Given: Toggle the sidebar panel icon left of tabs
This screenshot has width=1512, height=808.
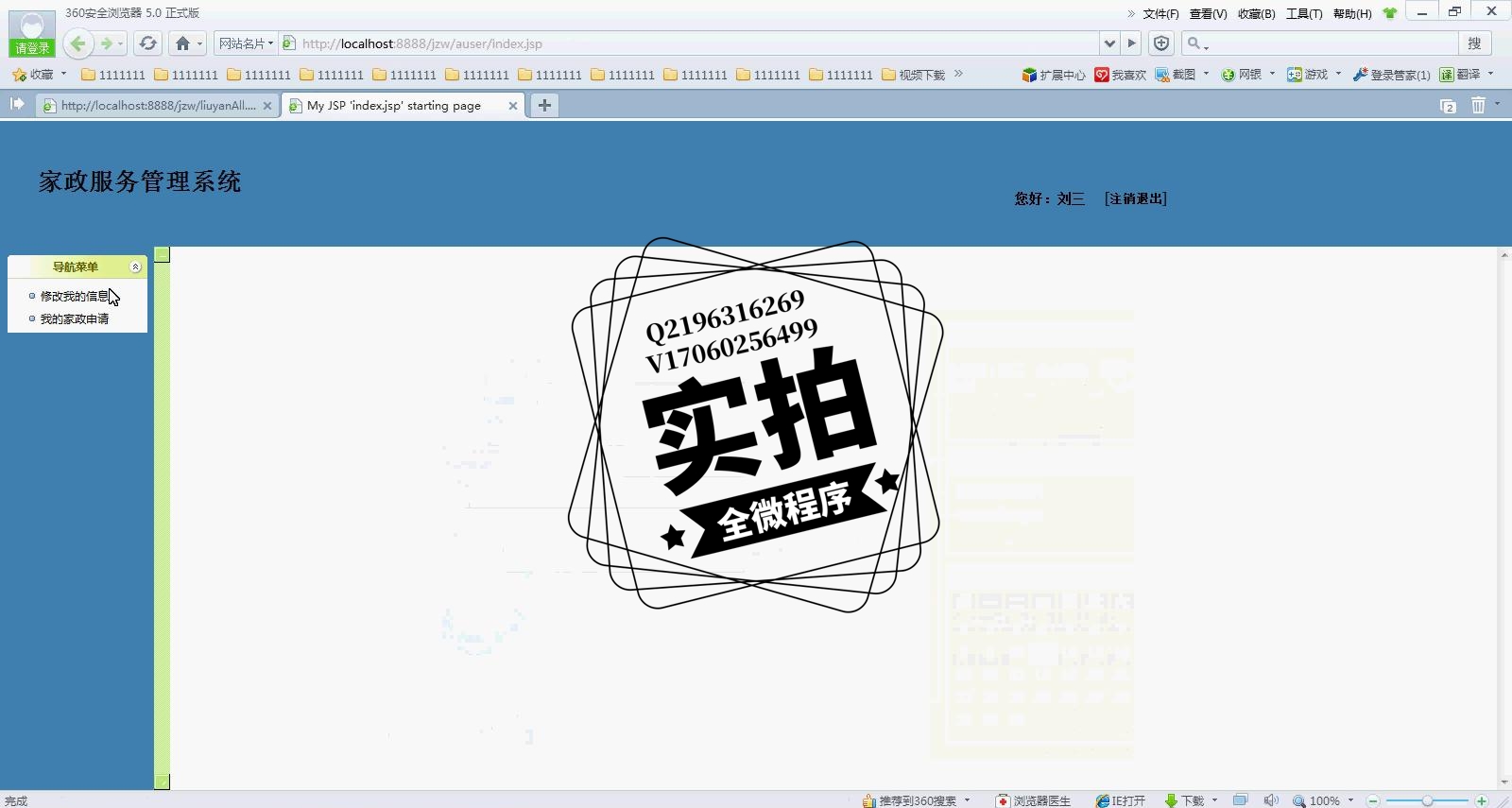Looking at the screenshot, I should point(17,104).
